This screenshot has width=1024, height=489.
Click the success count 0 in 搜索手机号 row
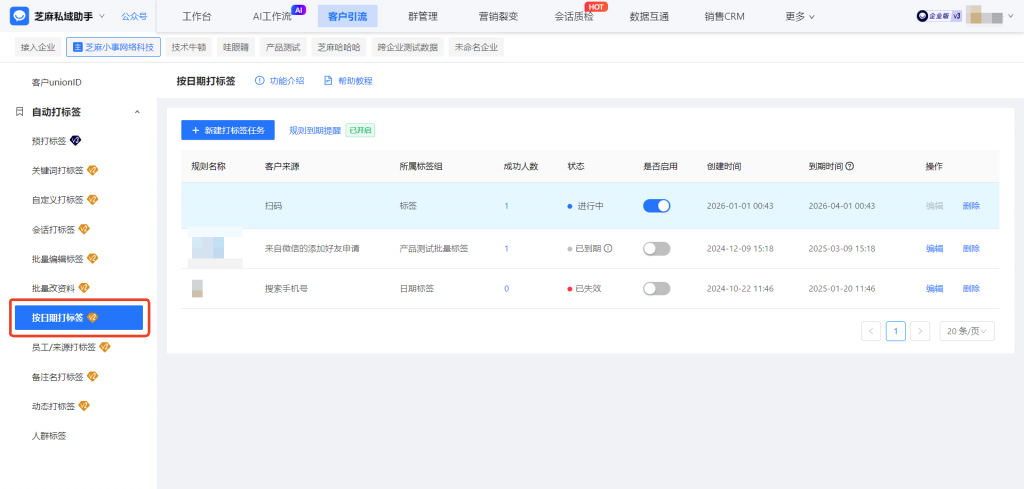pyautogui.click(x=506, y=289)
